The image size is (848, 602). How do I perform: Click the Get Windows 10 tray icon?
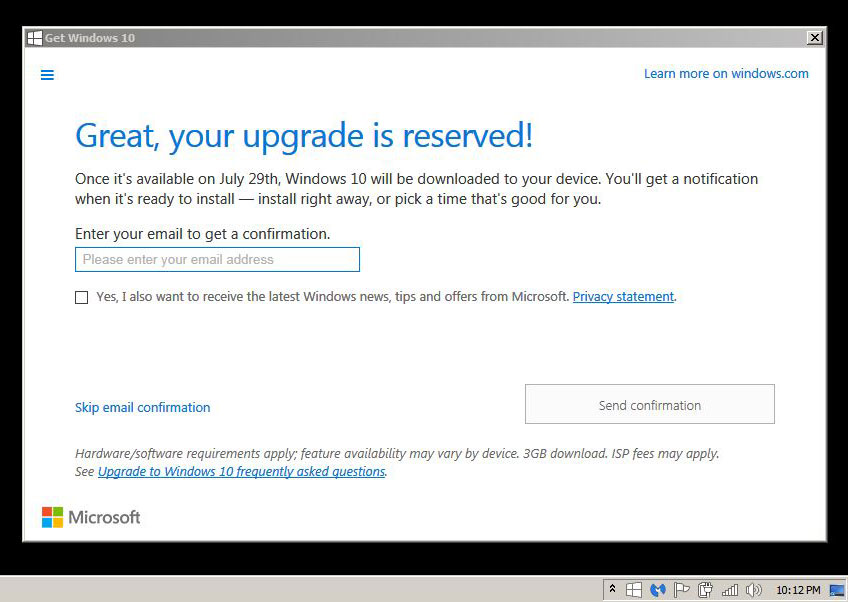(634, 590)
